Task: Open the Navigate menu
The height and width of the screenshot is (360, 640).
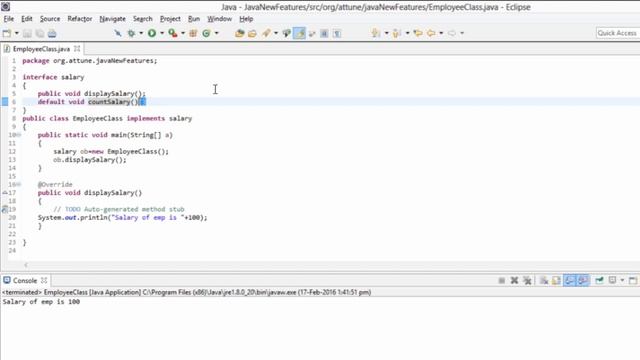Action: tap(113, 19)
